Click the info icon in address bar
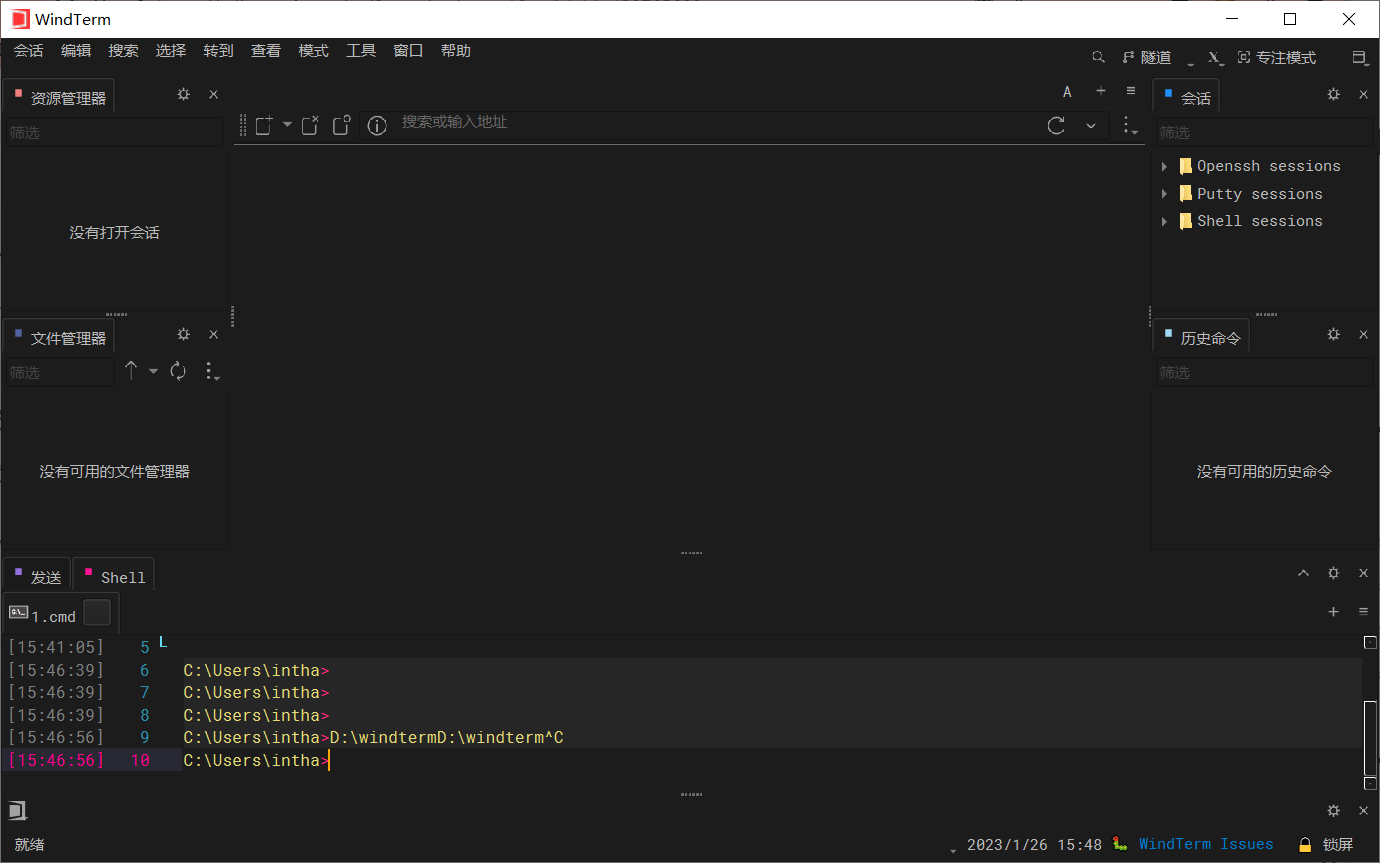 pyautogui.click(x=377, y=125)
